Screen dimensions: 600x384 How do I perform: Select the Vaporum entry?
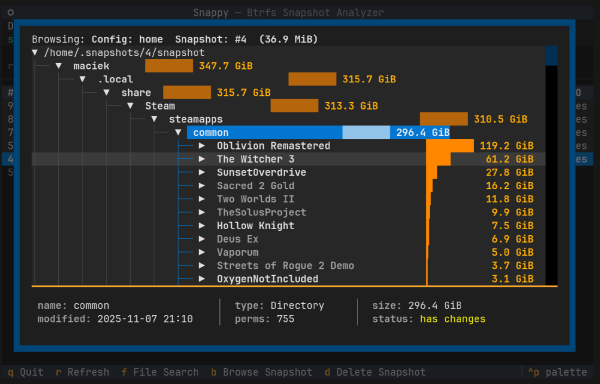click(x=238, y=252)
